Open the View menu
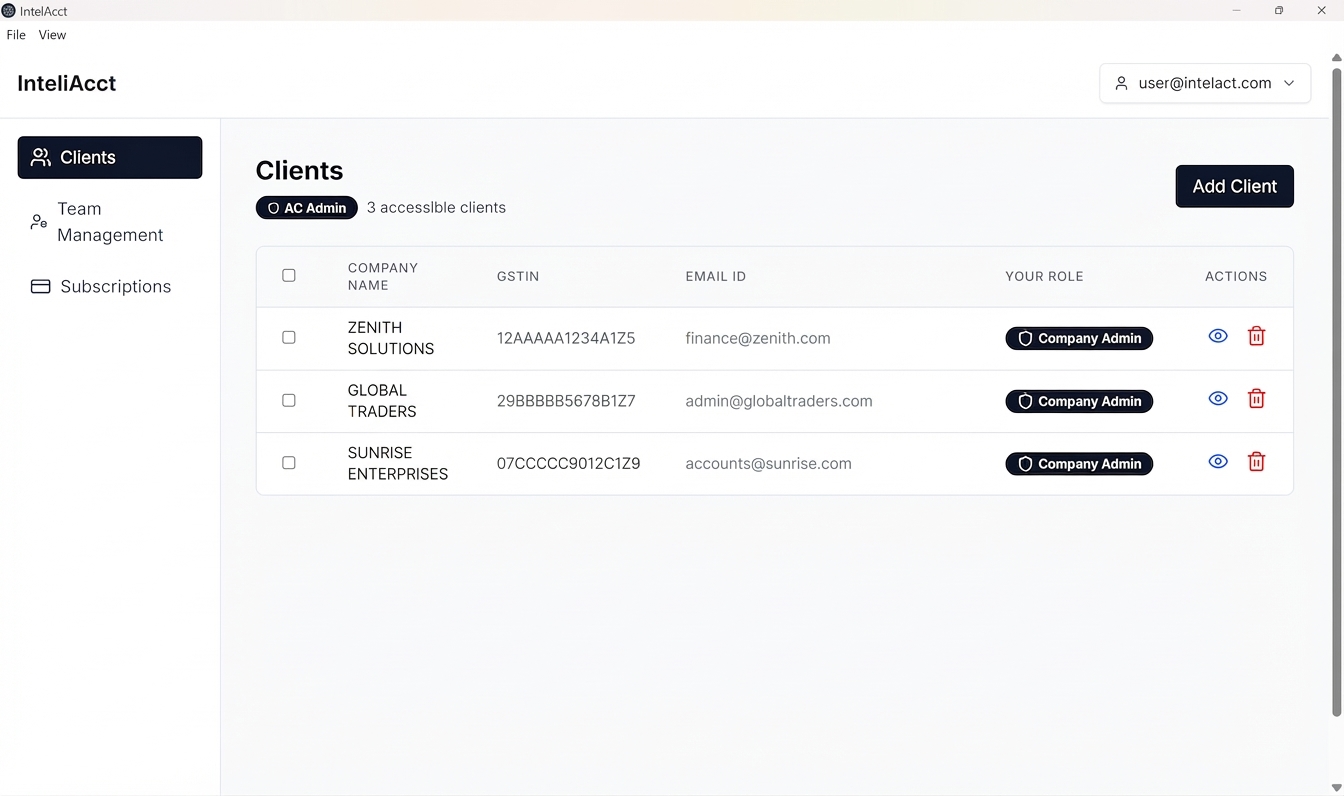This screenshot has width=1344, height=796. (x=52, y=34)
